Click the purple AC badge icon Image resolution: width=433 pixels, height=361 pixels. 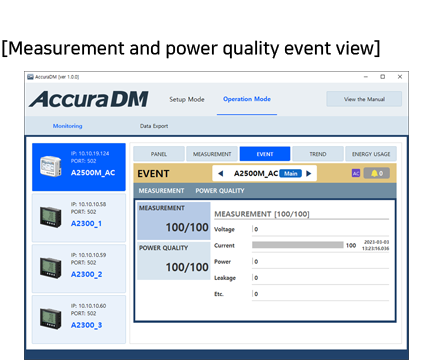356,173
